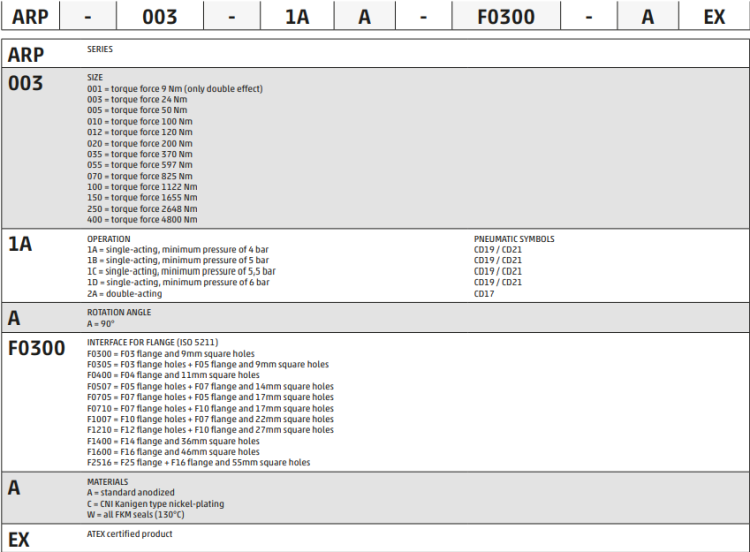Select the line '400 = torque force 4800 Nm'
The height and width of the screenshot is (552, 750).
click(142, 220)
